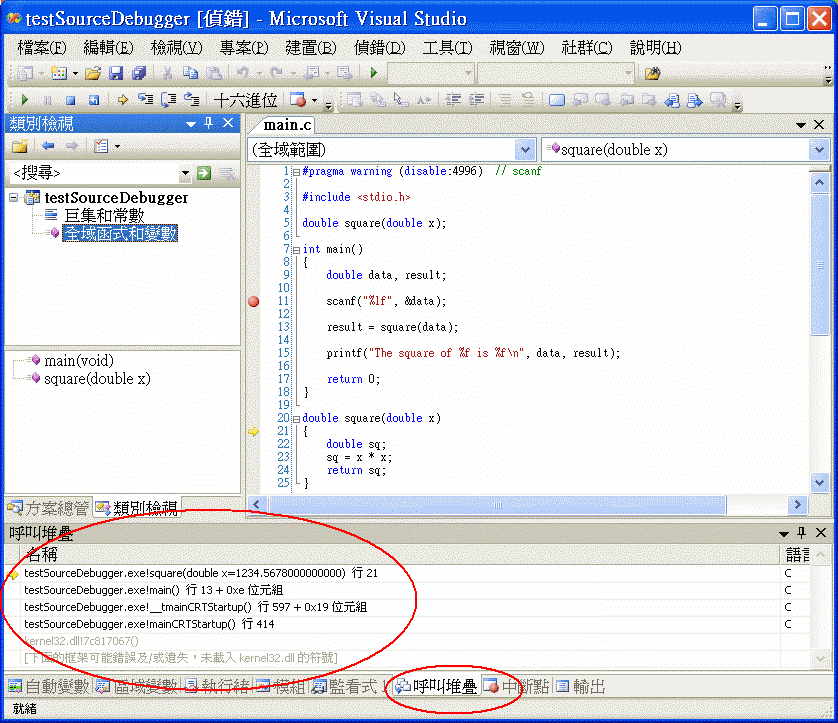
Task: Click the Step Over icon
Action: (x=168, y=99)
